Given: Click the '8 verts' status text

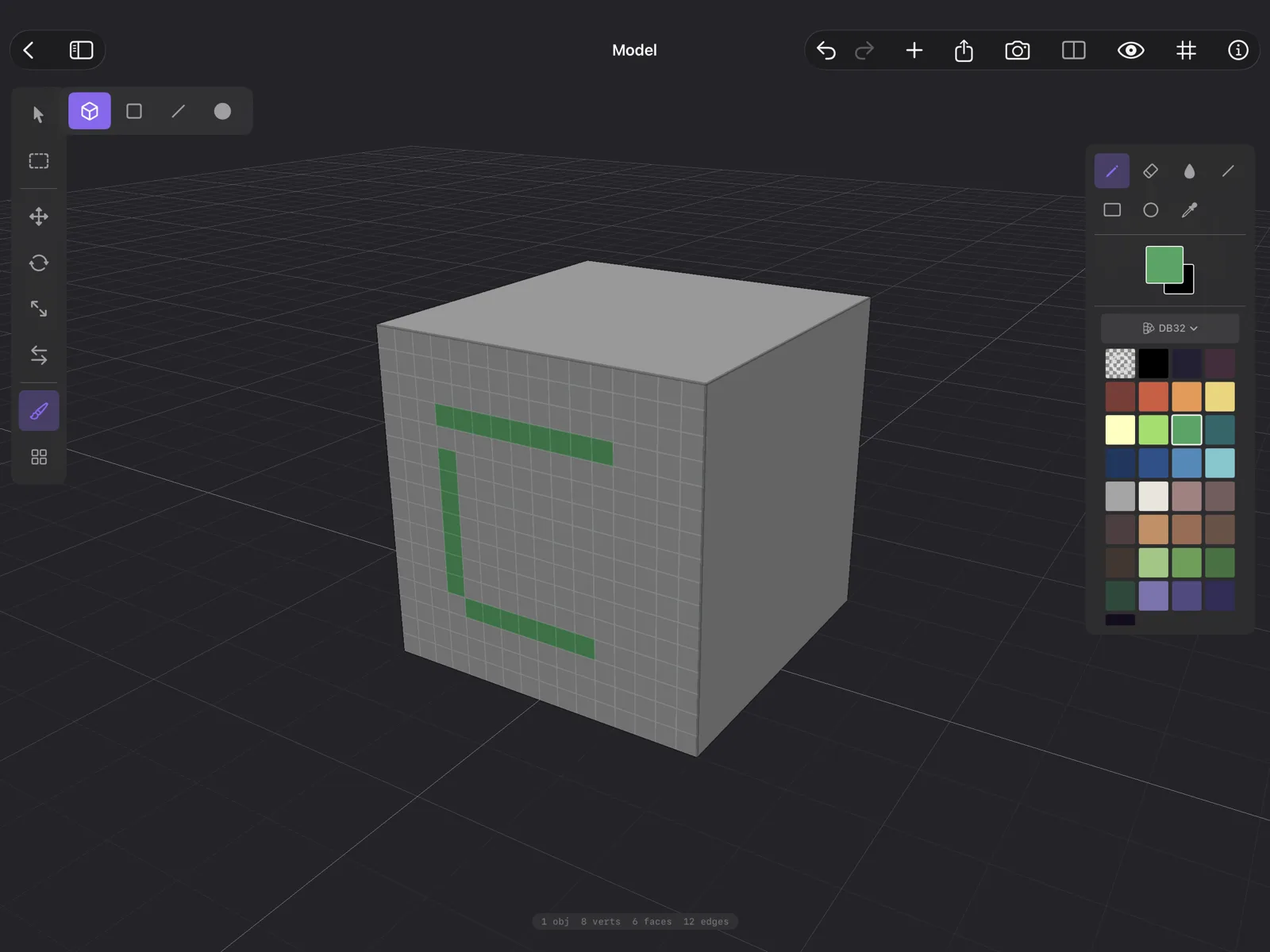Looking at the screenshot, I should (x=600, y=922).
